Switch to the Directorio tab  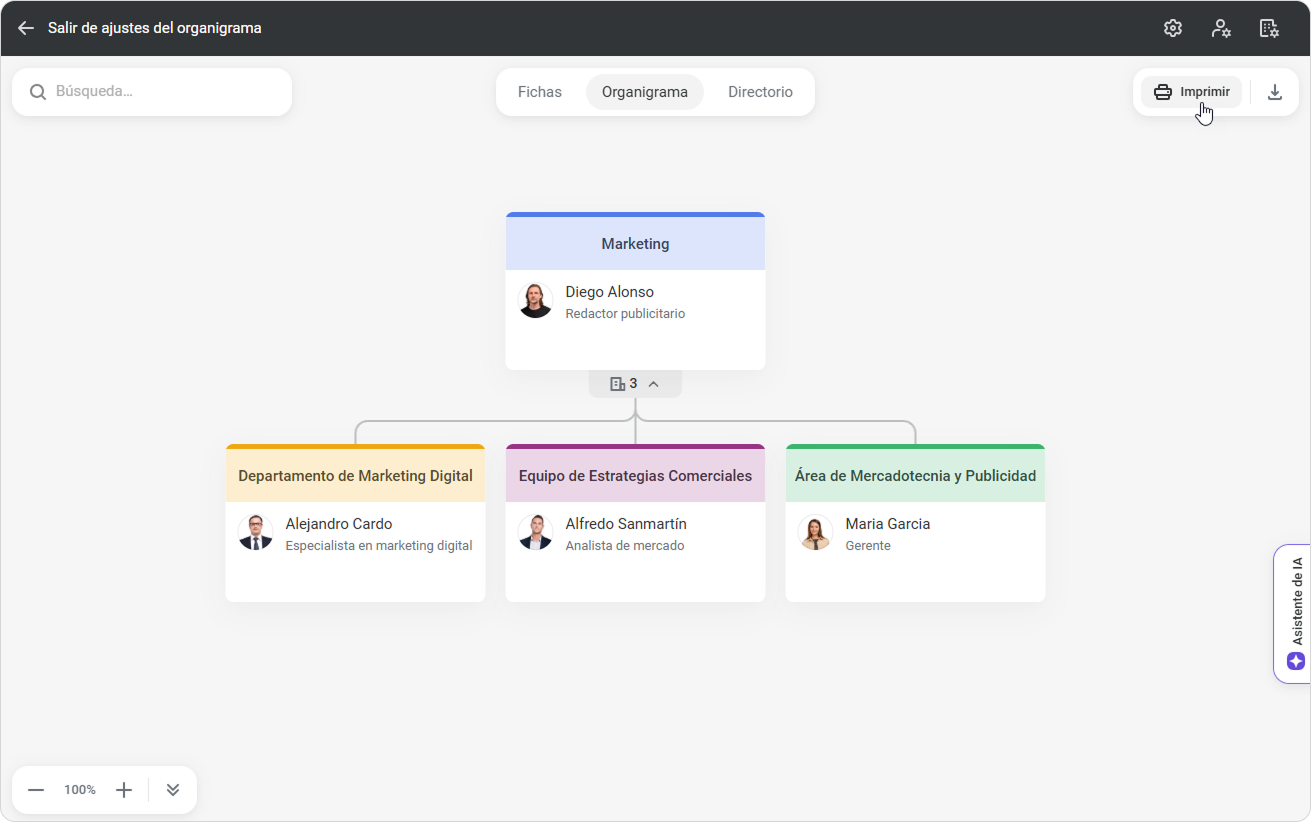760,92
